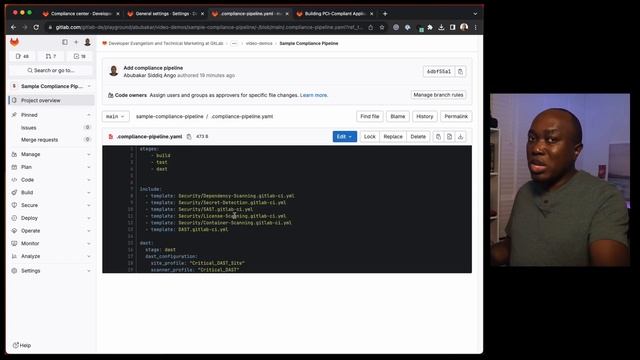Open sample-compliance-pipeline path link
Image resolution: width=640 pixels, height=360 pixels.
pyautogui.click(x=169, y=116)
